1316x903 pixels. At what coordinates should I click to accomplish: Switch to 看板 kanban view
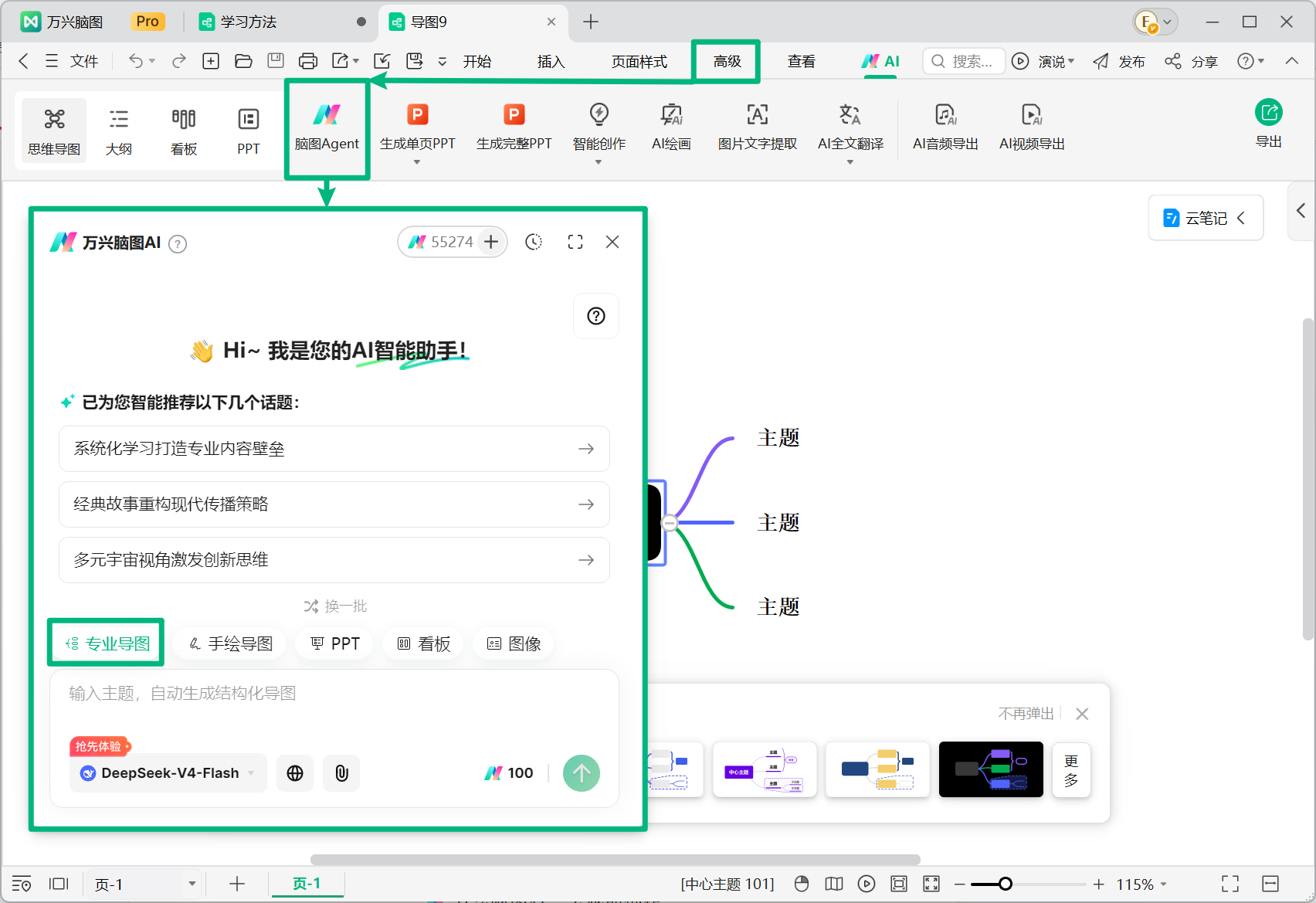(x=183, y=131)
